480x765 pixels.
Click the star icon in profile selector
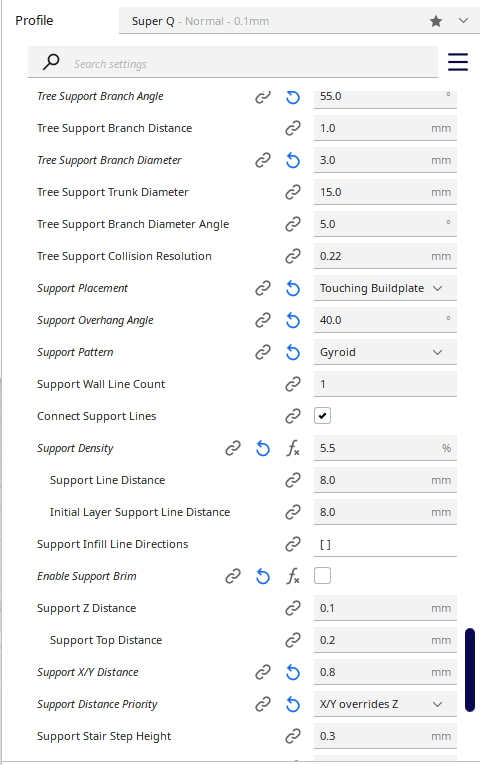pos(436,21)
